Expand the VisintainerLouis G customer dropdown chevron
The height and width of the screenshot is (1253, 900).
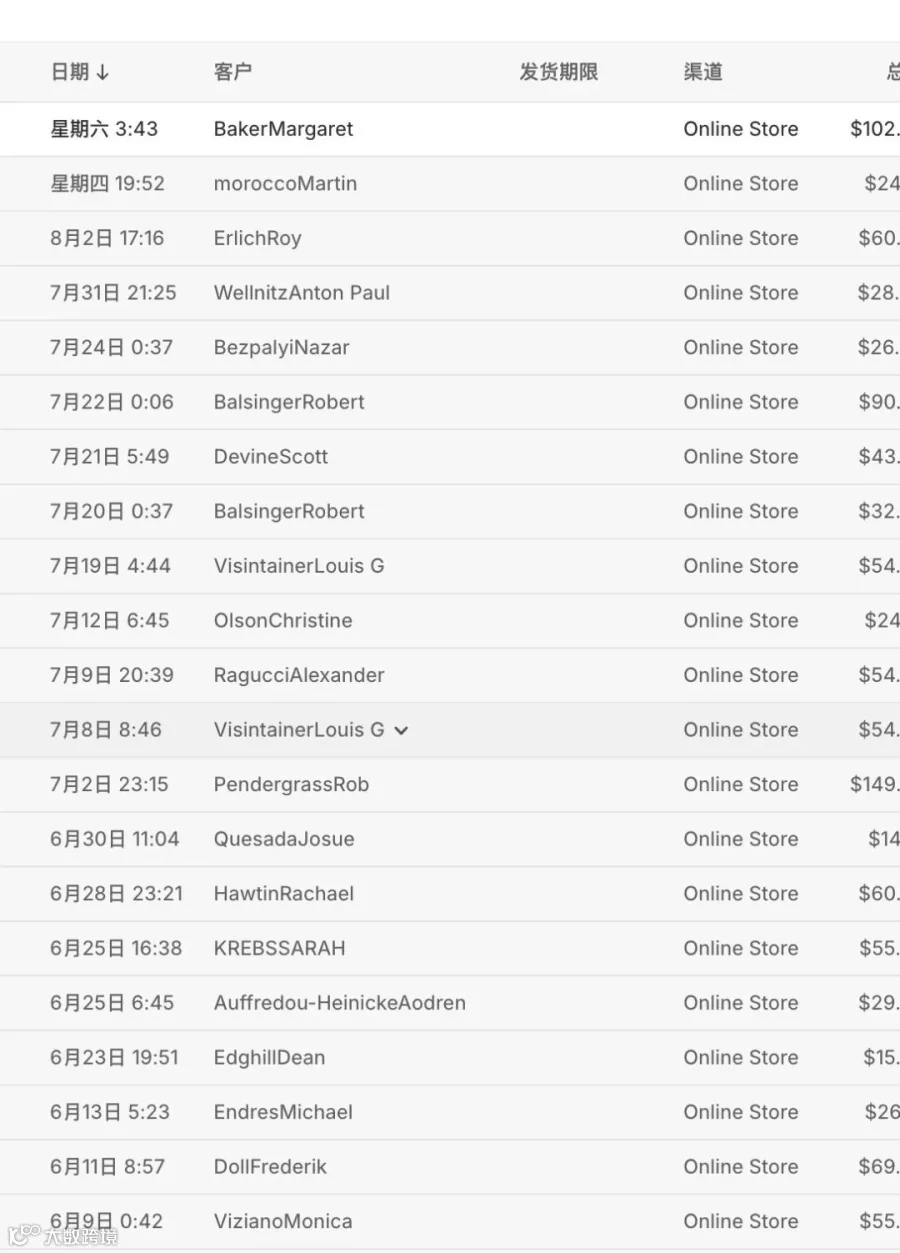(x=401, y=731)
